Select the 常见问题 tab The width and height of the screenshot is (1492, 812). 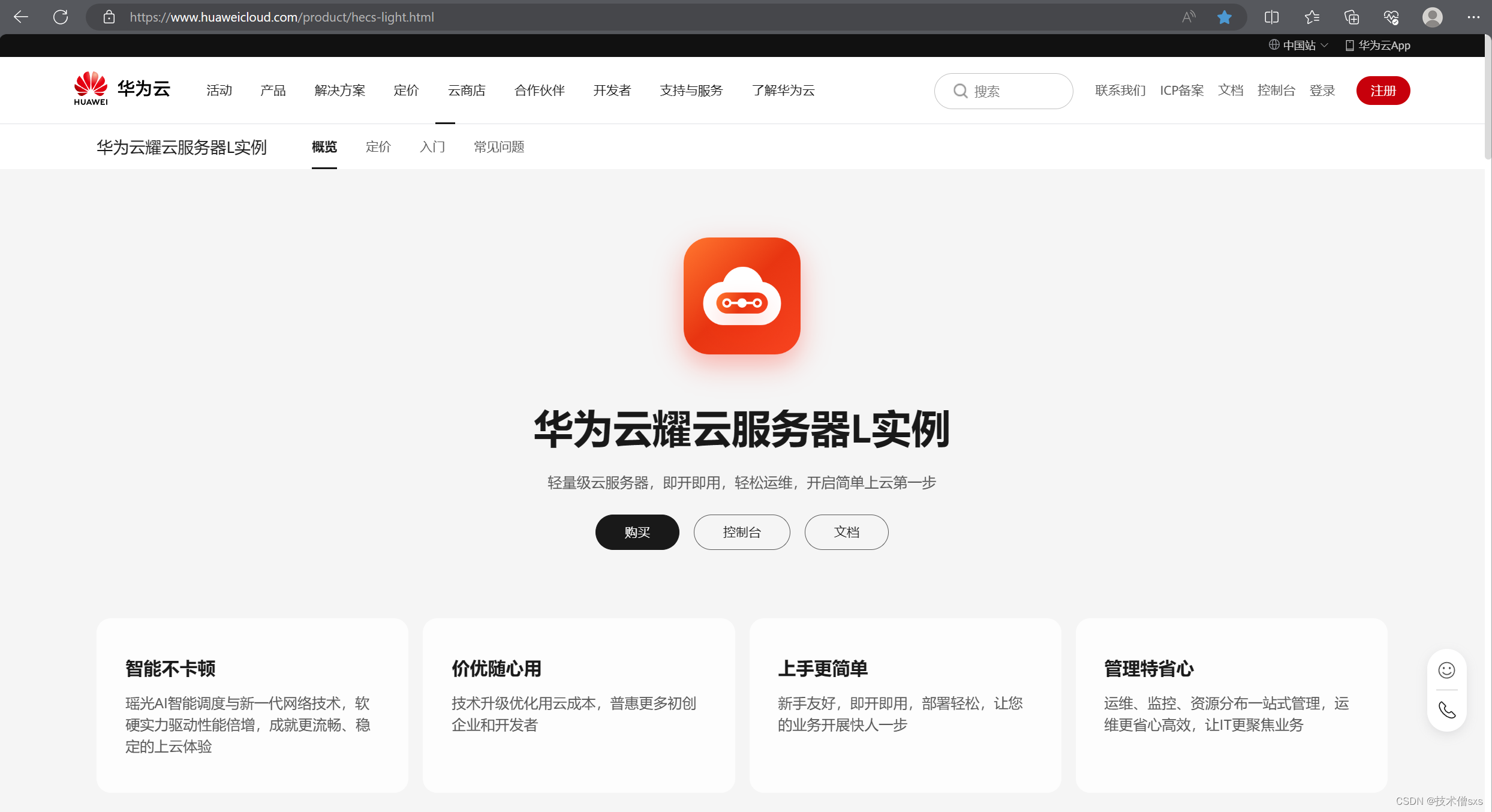click(499, 147)
